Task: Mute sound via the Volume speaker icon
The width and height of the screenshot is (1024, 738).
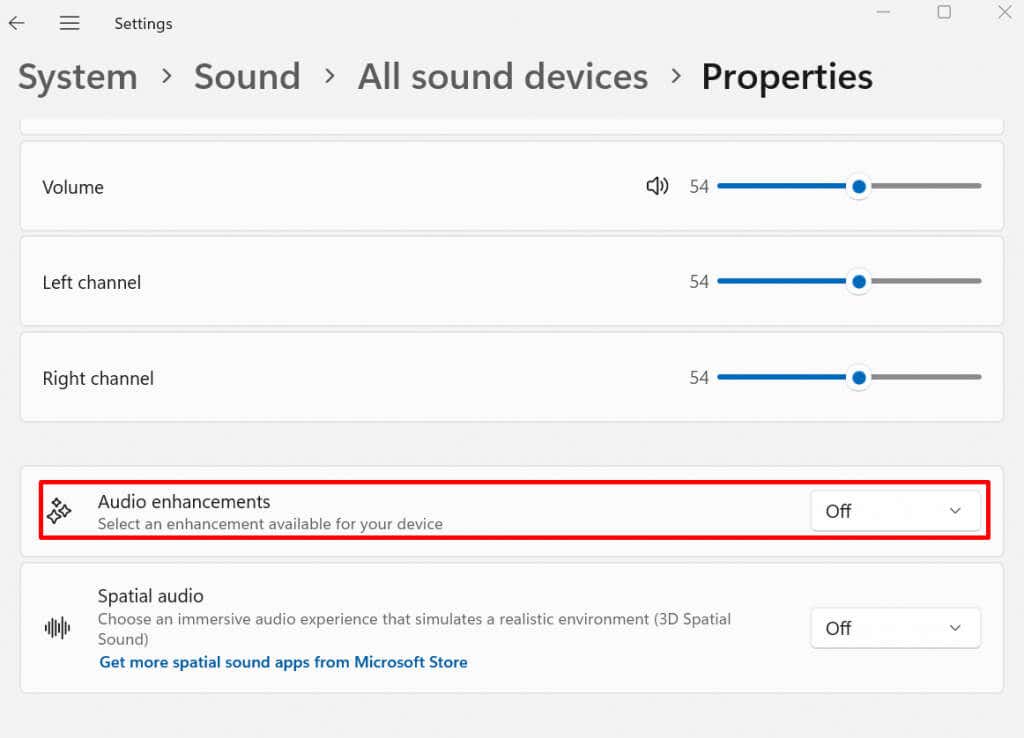Action: pos(657,186)
